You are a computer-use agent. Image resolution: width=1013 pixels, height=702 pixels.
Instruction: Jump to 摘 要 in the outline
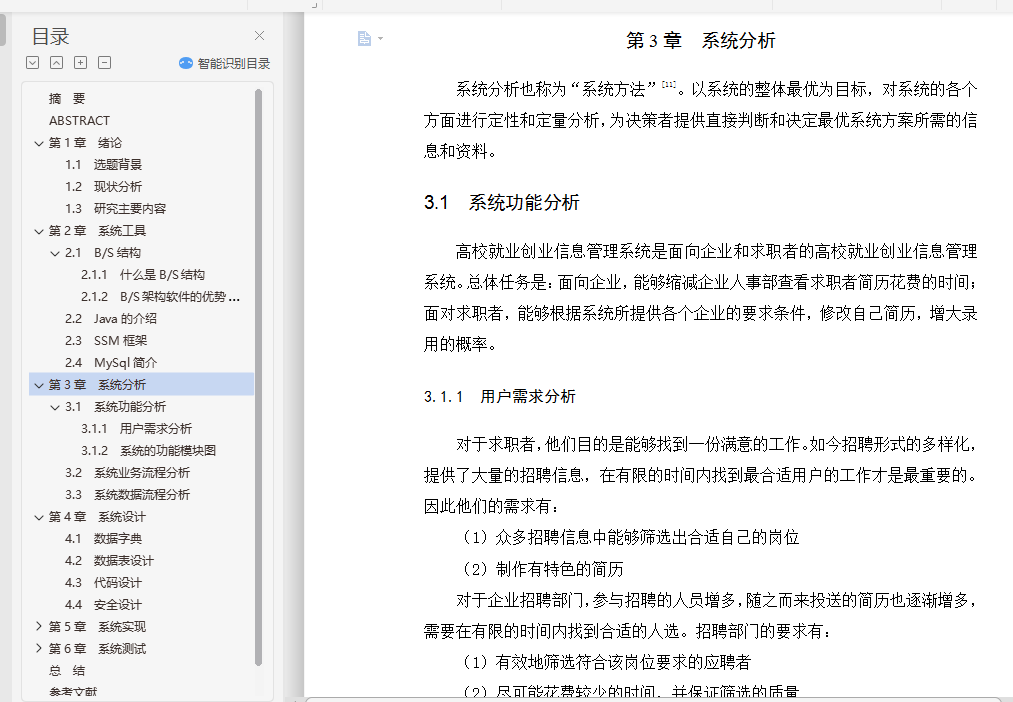[67, 99]
